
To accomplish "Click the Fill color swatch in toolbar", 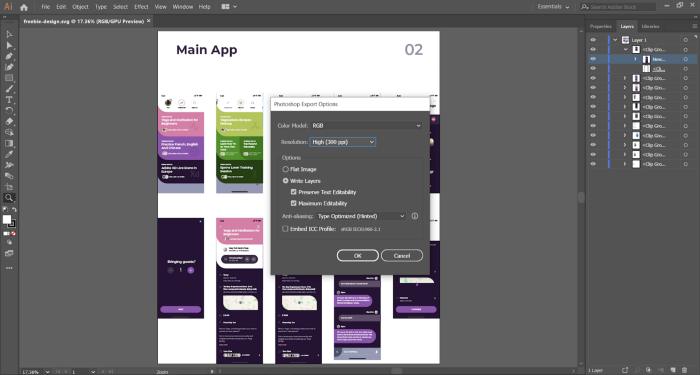I will (x=7, y=219).
